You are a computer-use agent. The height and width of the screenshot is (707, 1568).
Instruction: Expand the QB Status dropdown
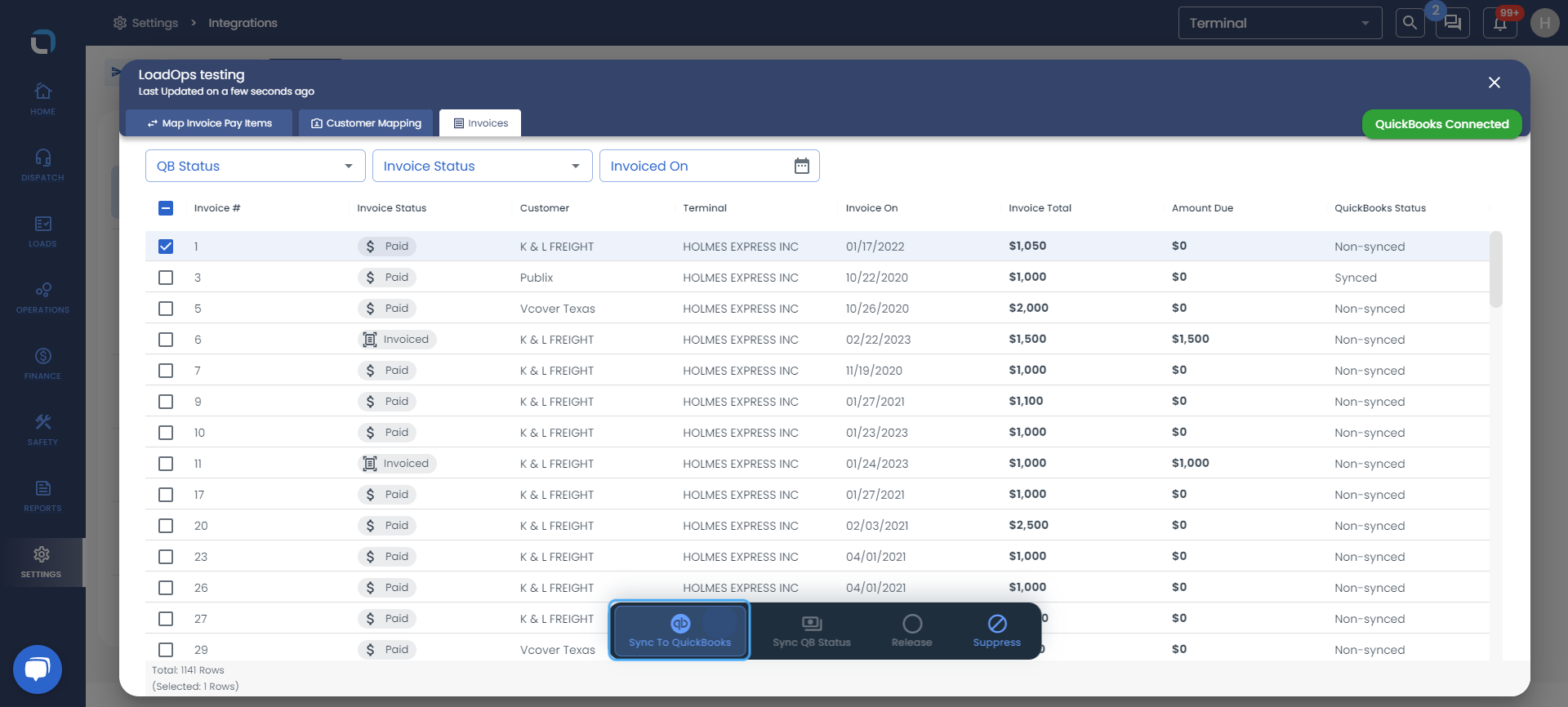[x=256, y=166]
